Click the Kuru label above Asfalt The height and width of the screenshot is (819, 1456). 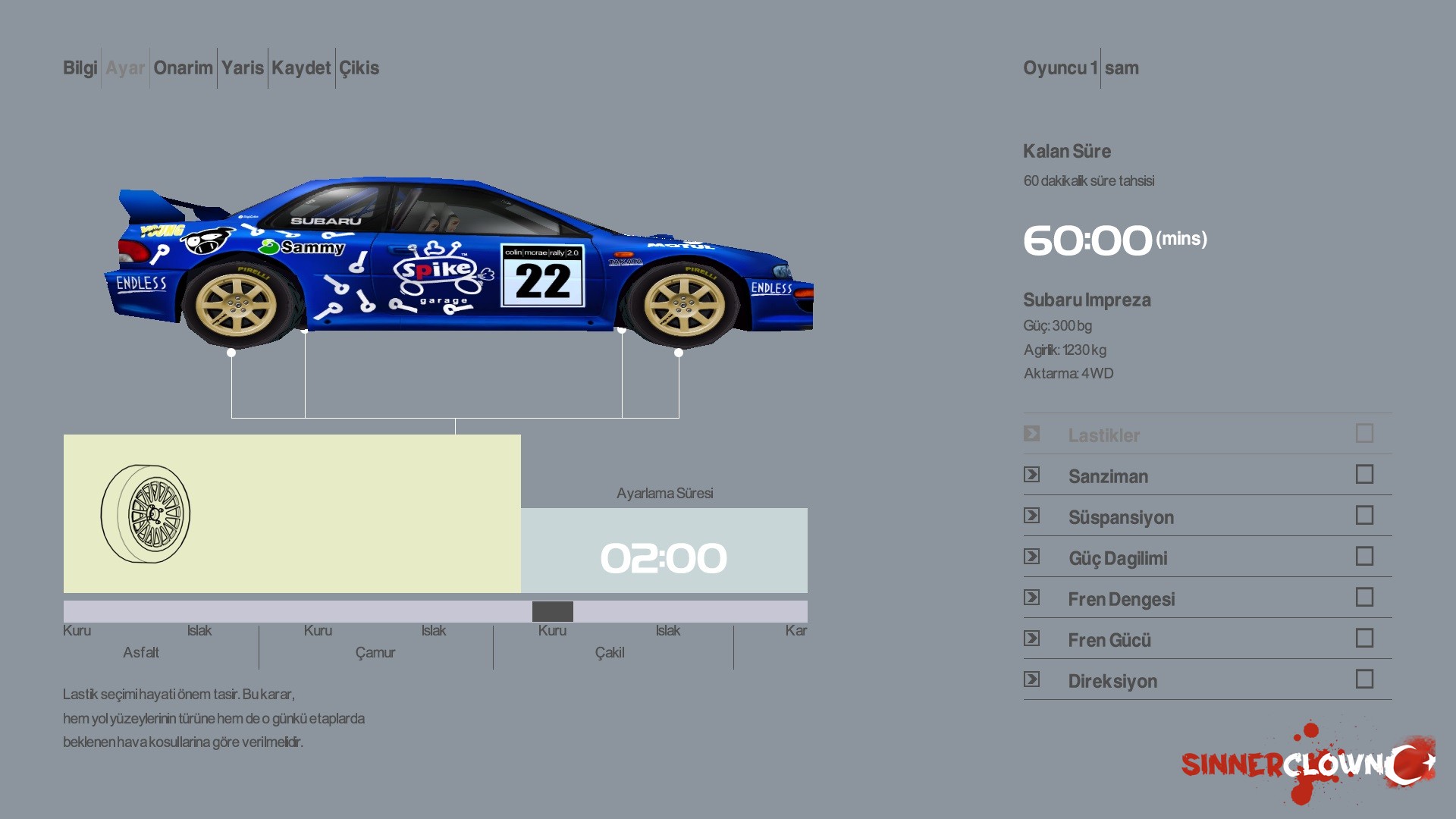click(x=77, y=630)
